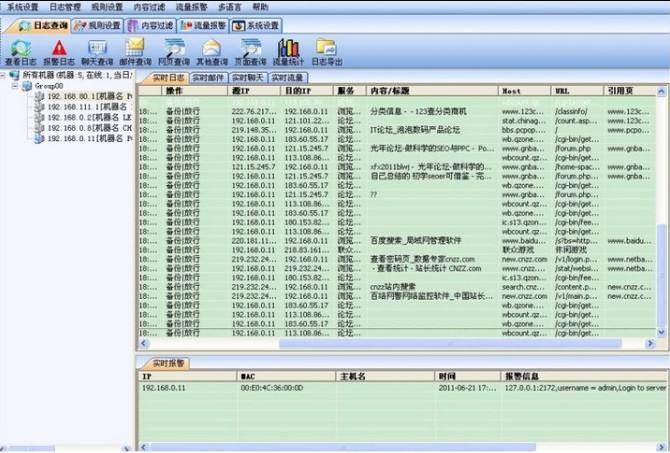
Task: Open the 查看日志 toolbar icon
Action: (x=21, y=52)
